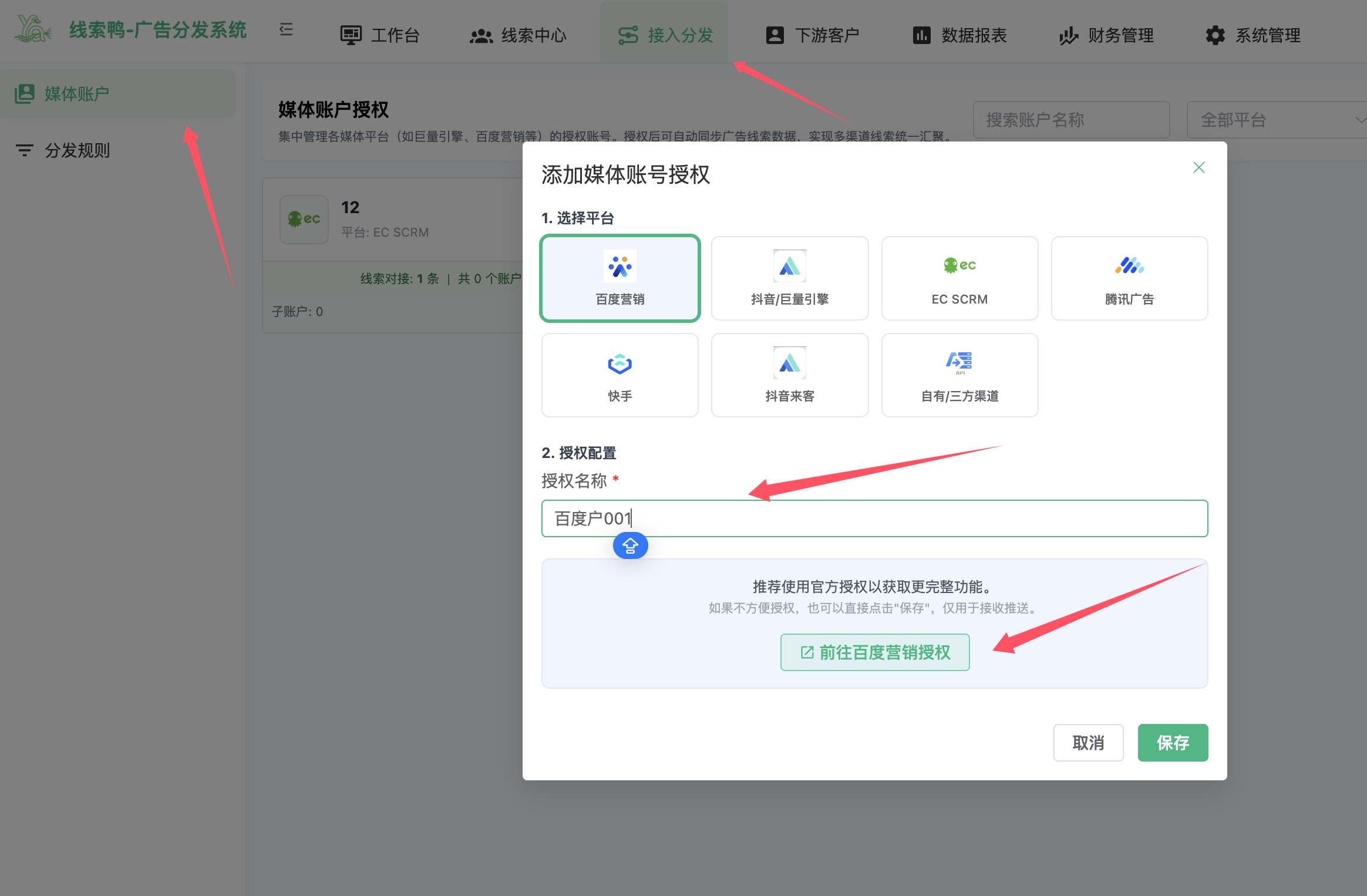This screenshot has height=896, width=1367.
Task: Select the 百度营销 platform icon
Action: pyautogui.click(x=619, y=267)
